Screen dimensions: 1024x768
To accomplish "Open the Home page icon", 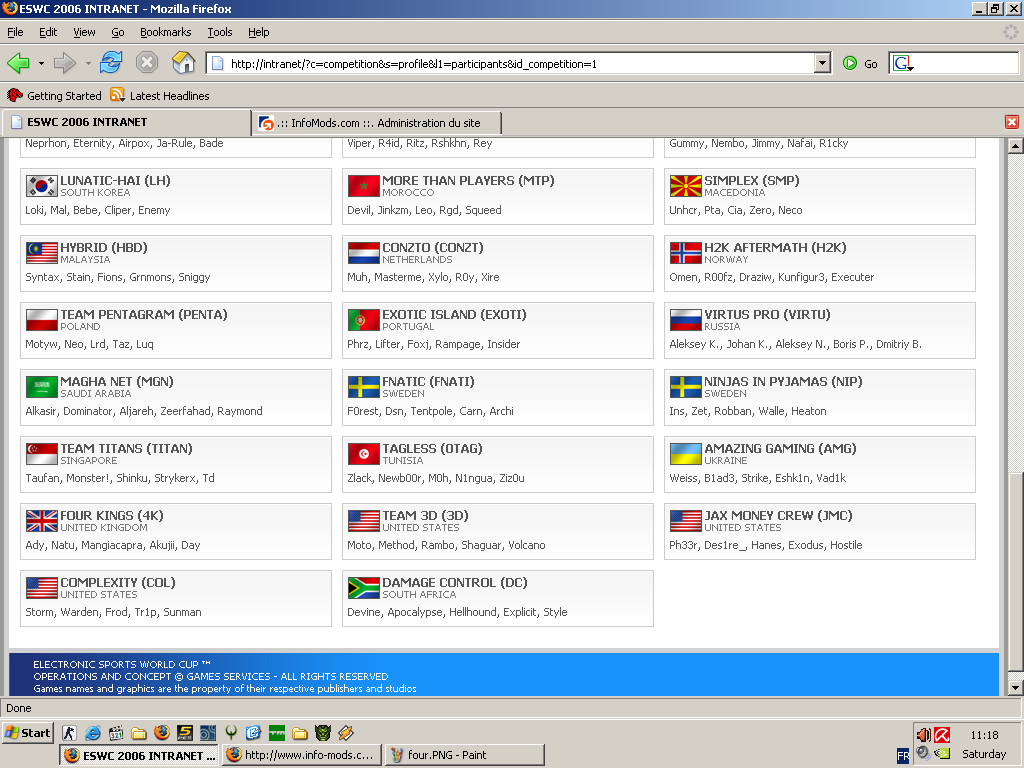I will (x=184, y=63).
